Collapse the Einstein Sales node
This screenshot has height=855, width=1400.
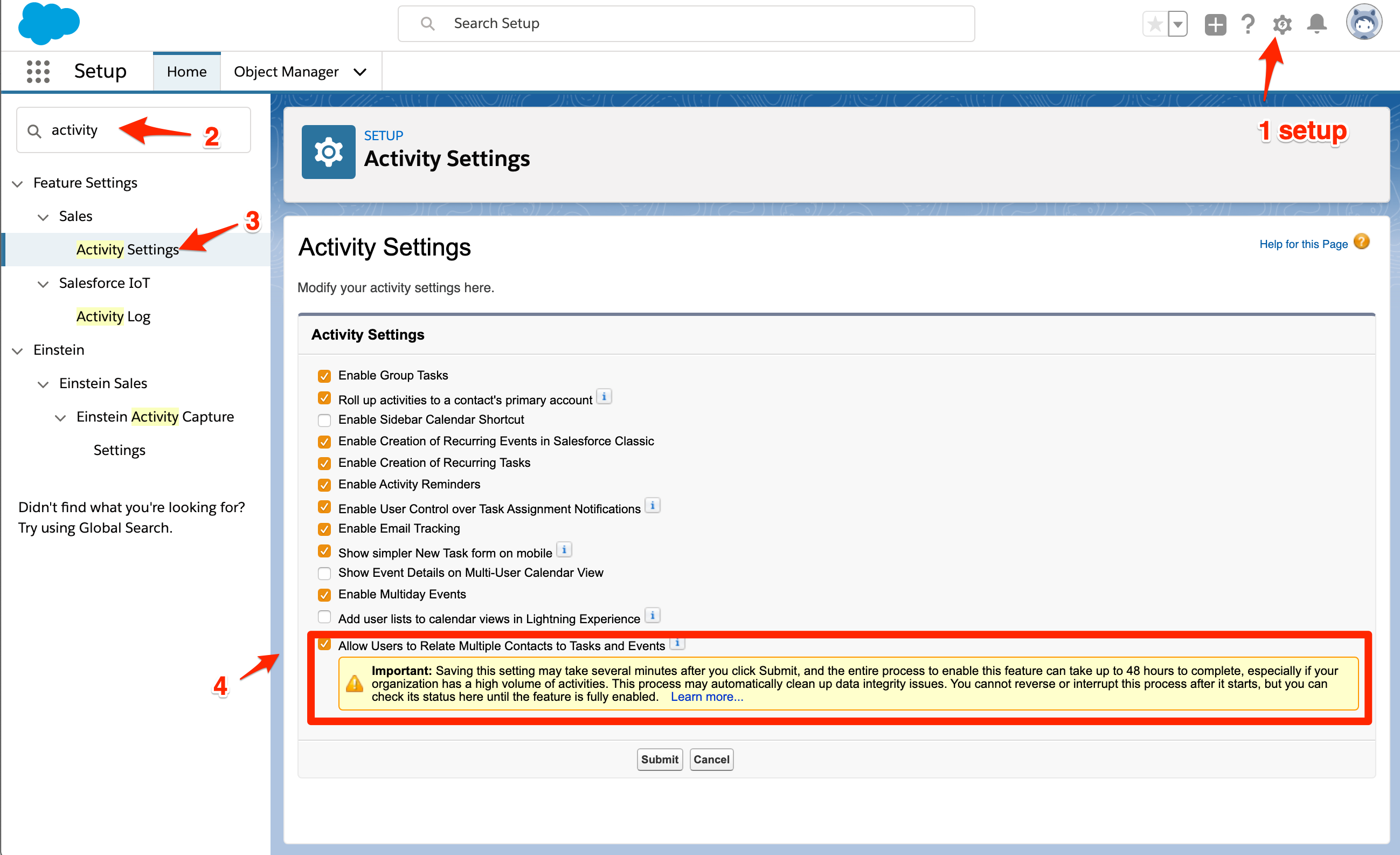tap(43, 384)
